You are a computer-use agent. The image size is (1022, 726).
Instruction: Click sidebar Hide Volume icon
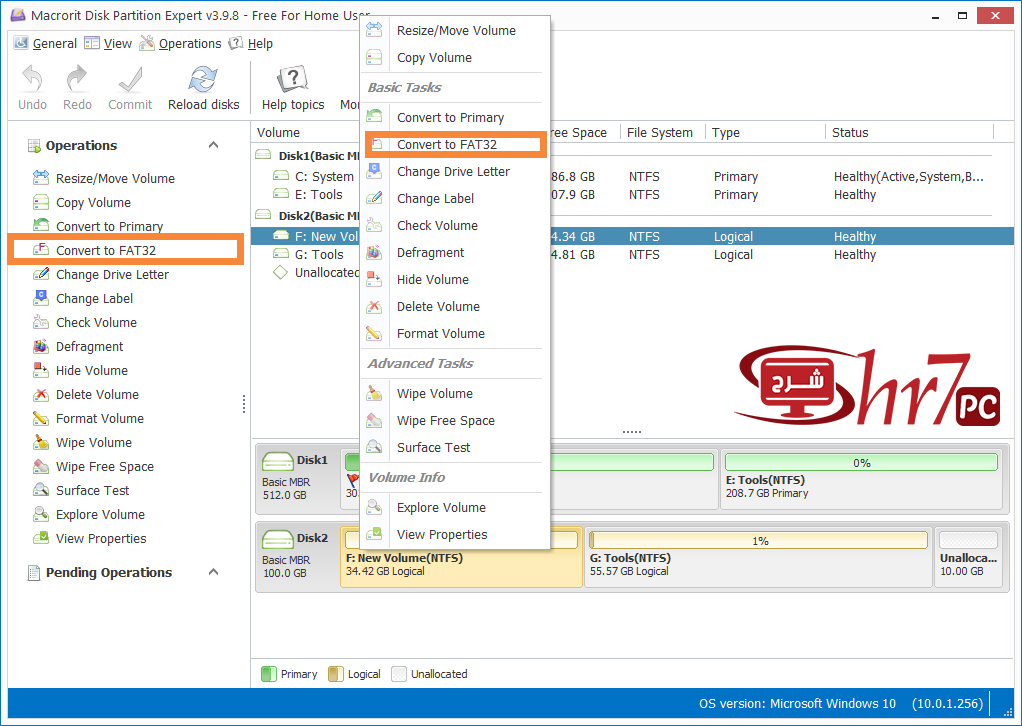point(40,370)
